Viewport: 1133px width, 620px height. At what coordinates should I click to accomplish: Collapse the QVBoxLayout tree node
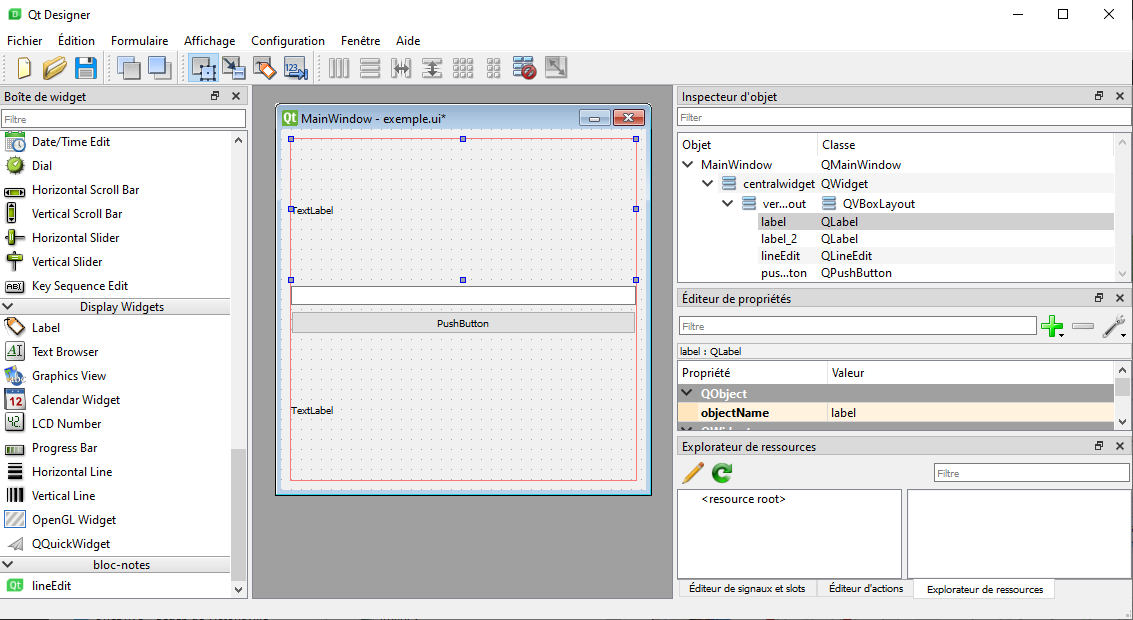[x=727, y=204]
